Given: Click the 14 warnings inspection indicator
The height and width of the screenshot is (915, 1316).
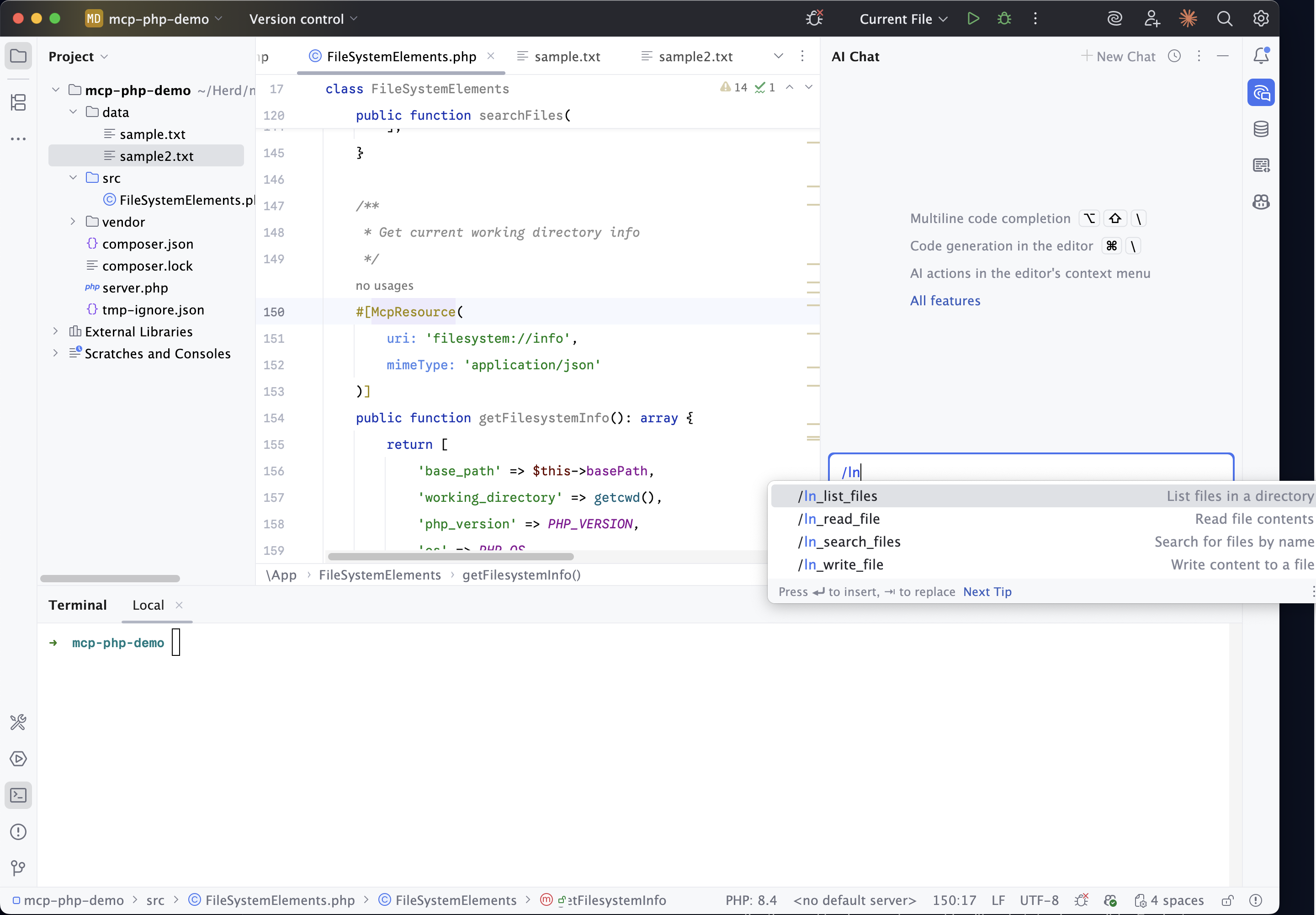Looking at the screenshot, I should coord(734,87).
